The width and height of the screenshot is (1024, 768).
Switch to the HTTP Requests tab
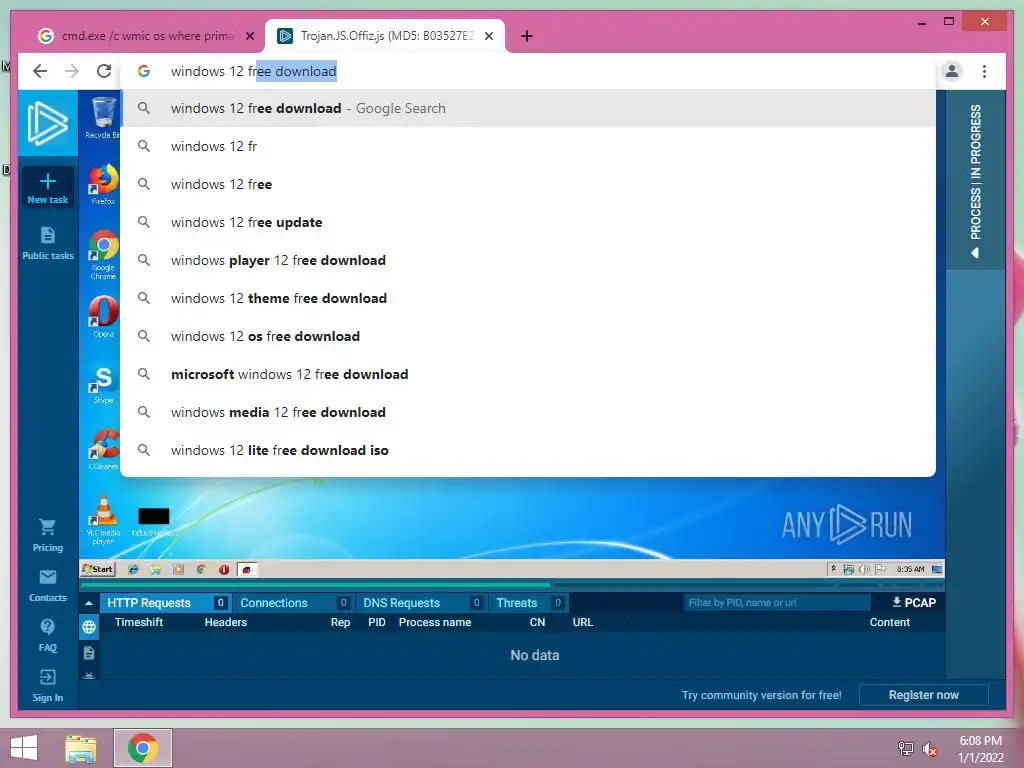tap(164, 603)
